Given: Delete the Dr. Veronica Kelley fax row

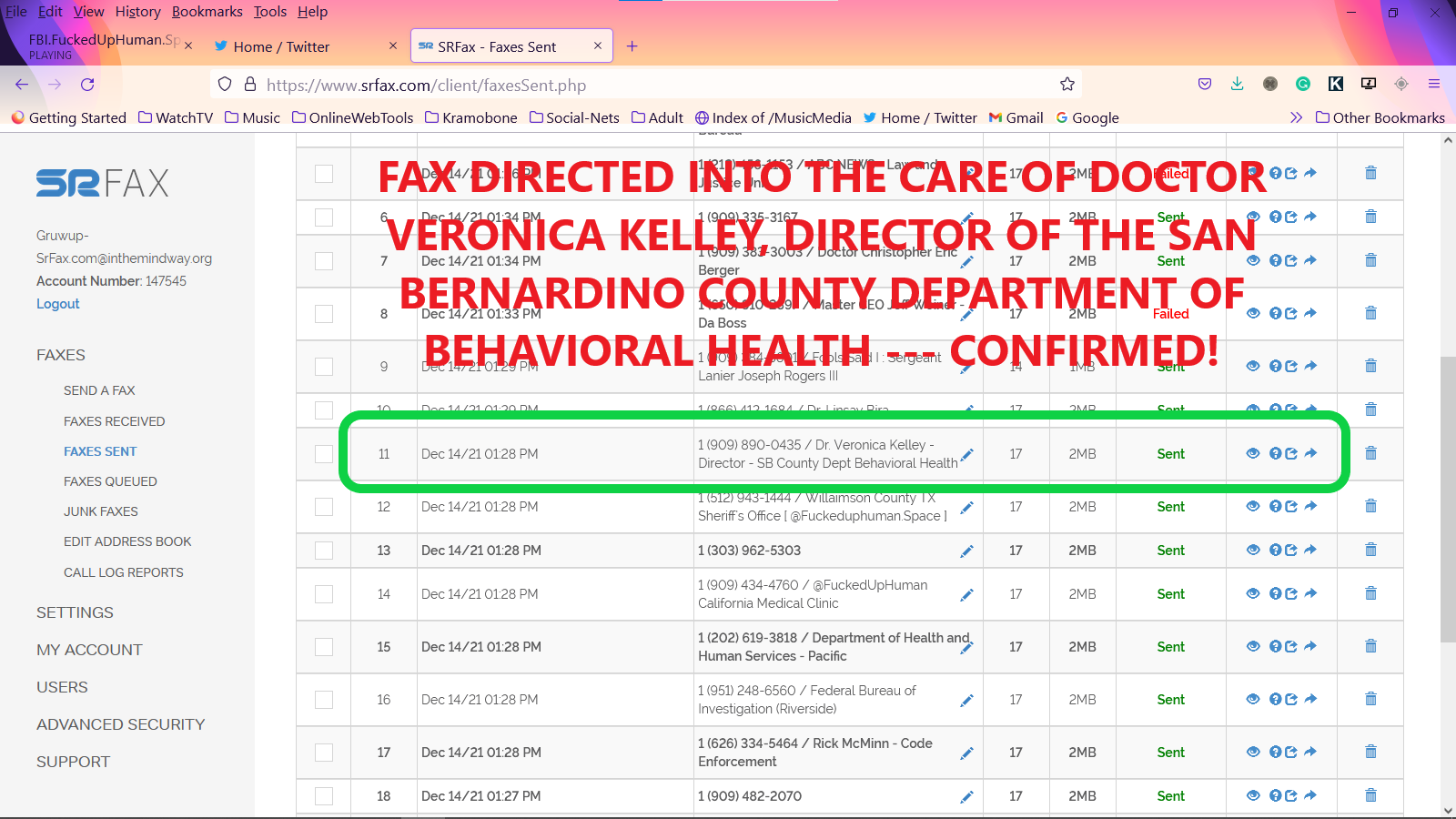Looking at the screenshot, I should tap(1370, 453).
